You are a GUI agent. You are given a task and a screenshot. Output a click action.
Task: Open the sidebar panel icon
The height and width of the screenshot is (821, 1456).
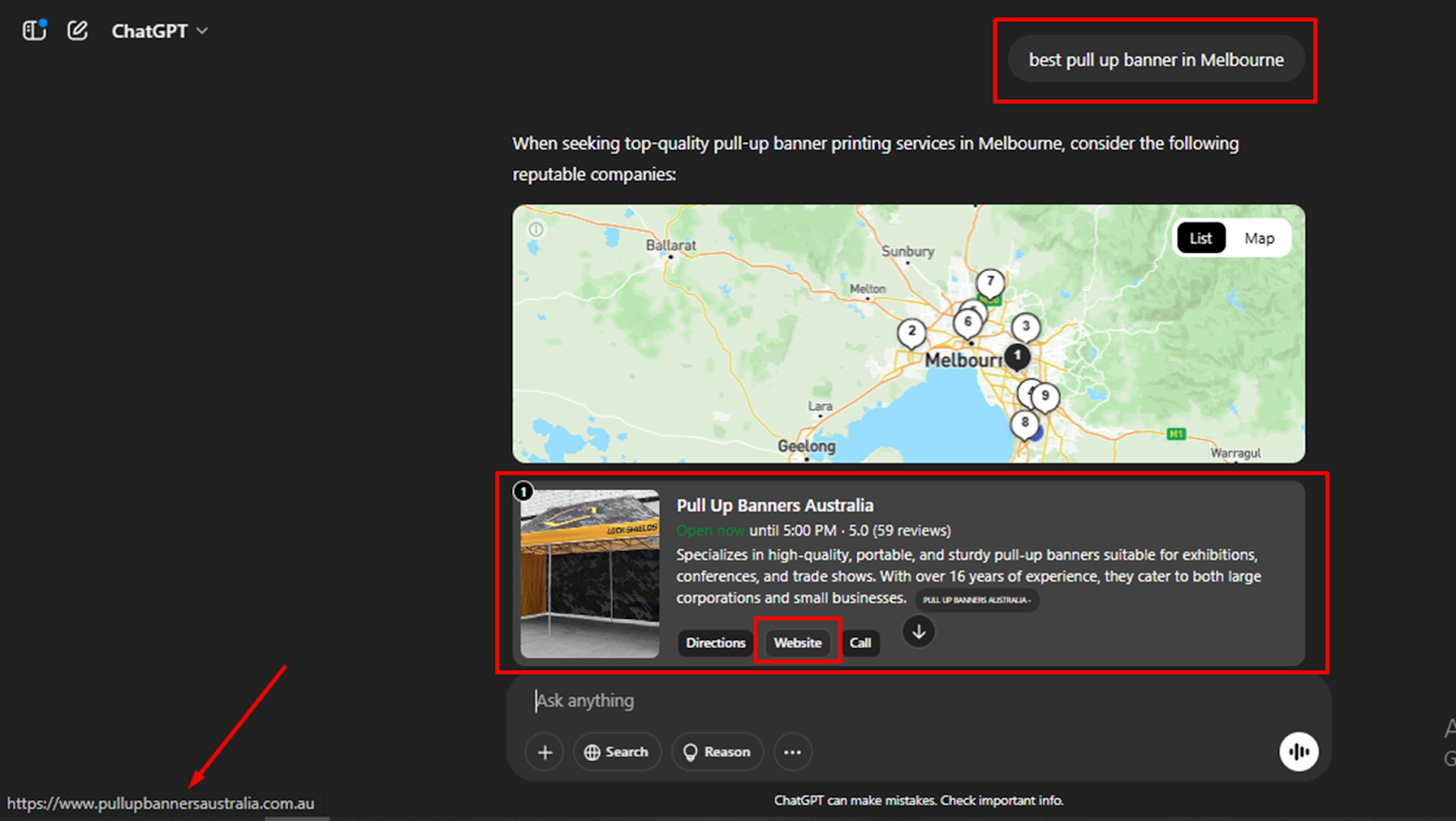(x=34, y=31)
